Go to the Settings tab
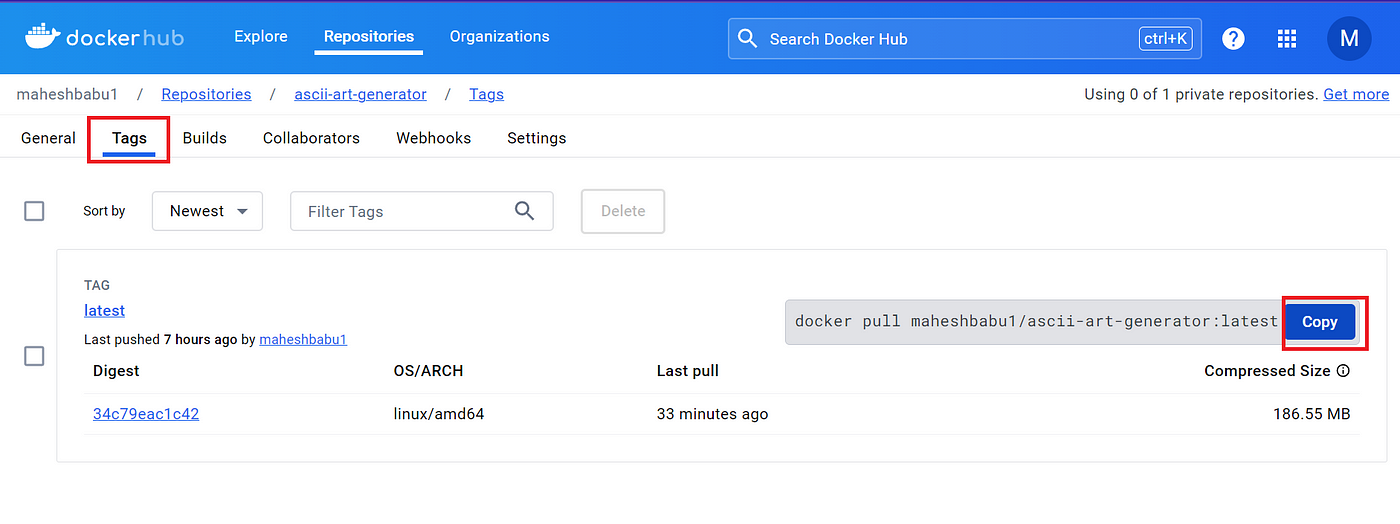Image resolution: width=1400 pixels, height=524 pixels. point(537,138)
